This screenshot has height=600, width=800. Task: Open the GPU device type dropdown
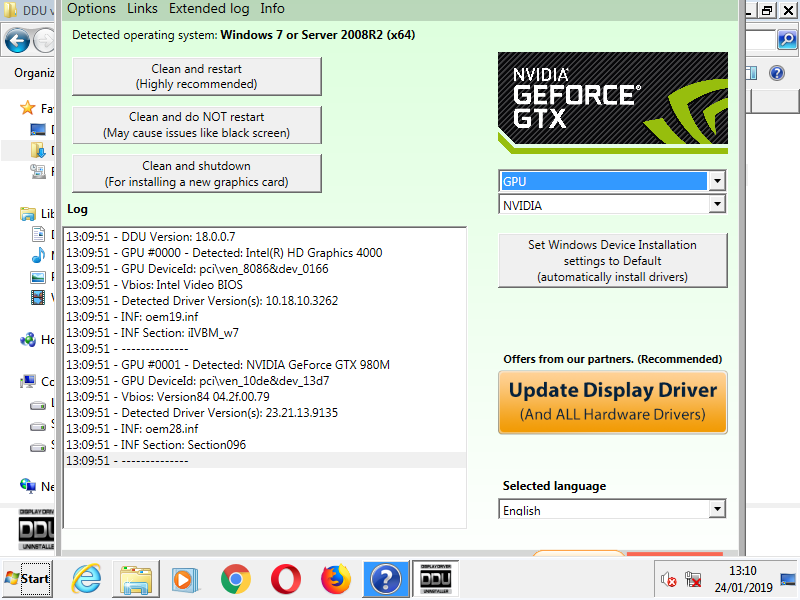(717, 181)
